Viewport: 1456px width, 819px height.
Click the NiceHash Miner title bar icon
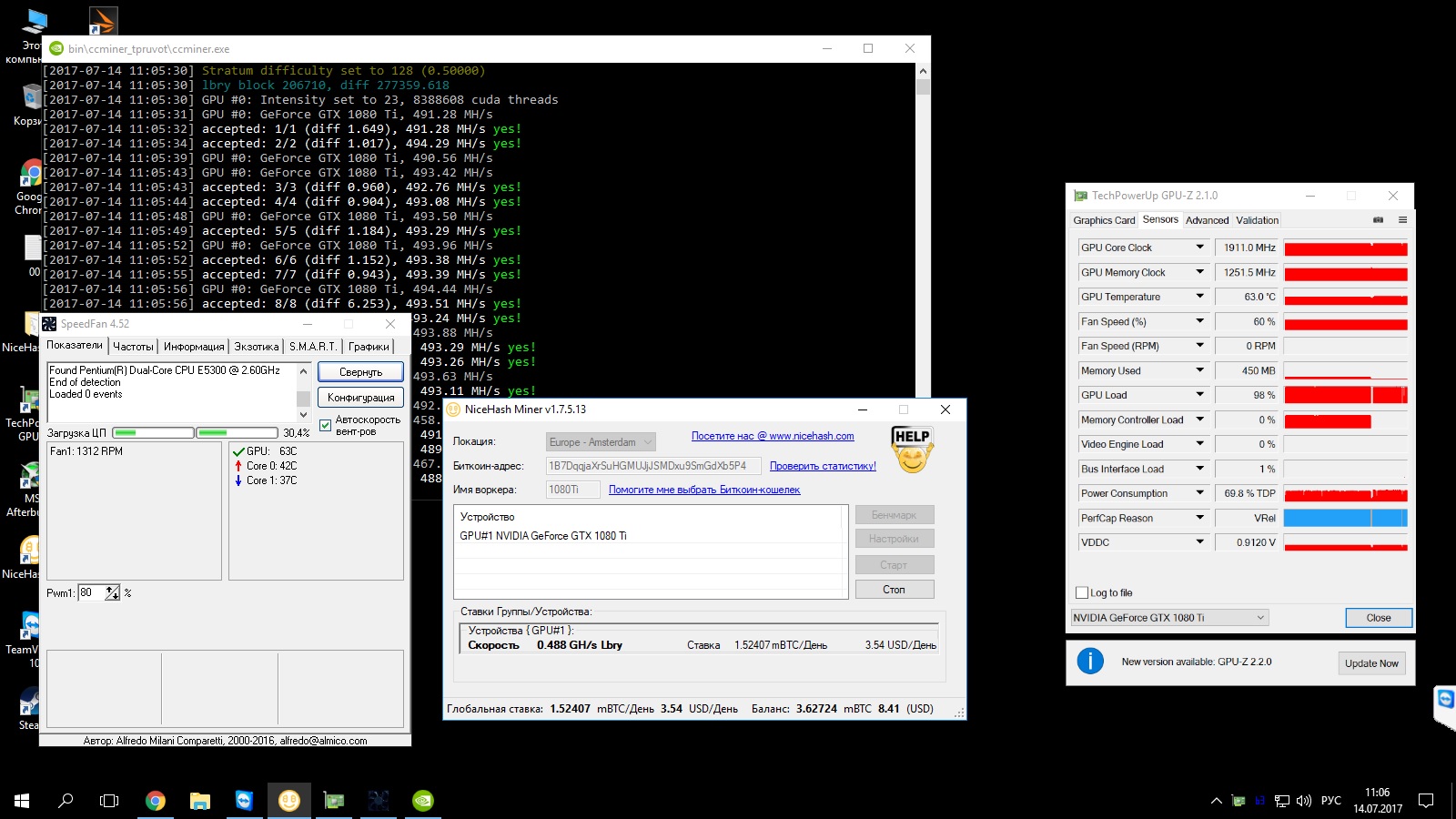(453, 409)
